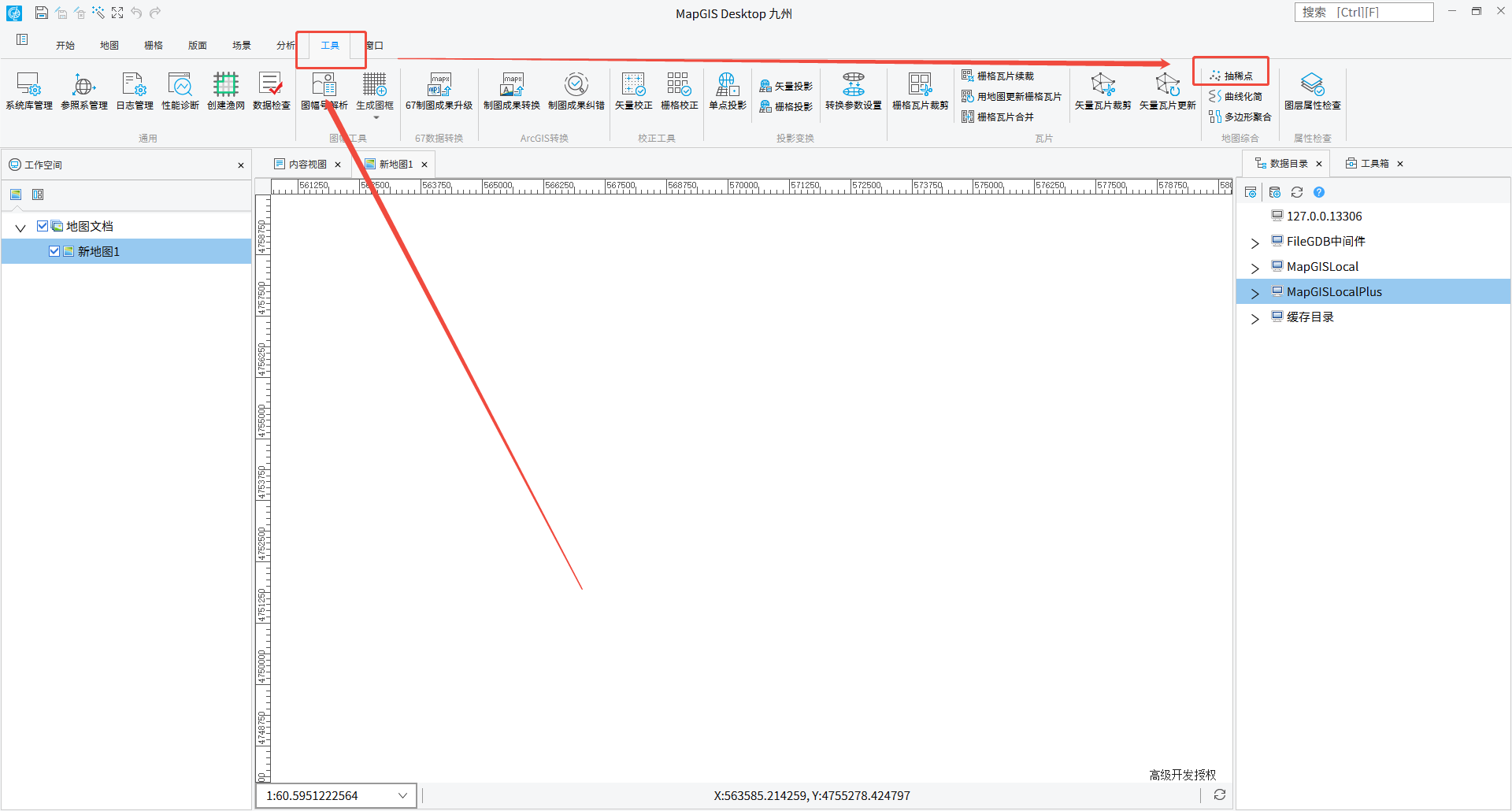
Task: Switch to 版面 ribbon tab
Action: 198,46
